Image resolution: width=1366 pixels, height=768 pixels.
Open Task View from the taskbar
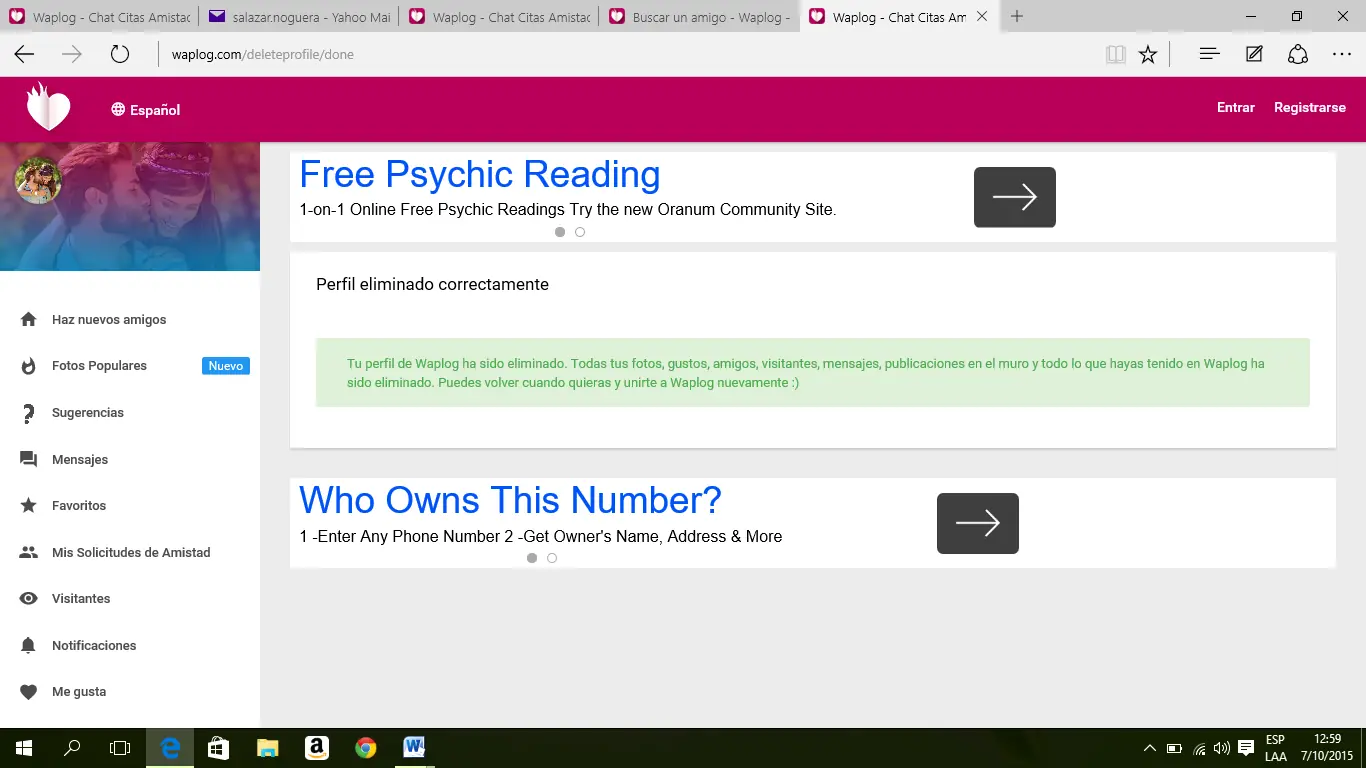[x=120, y=748]
